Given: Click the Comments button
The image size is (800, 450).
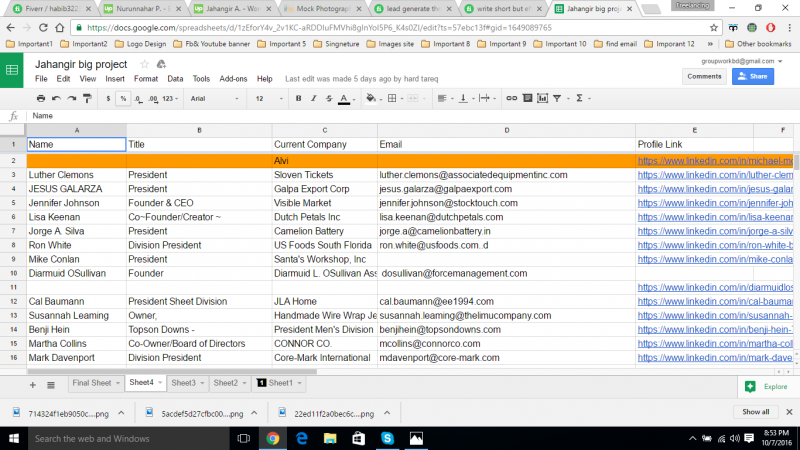Looking at the screenshot, I should pyautogui.click(x=704, y=77).
